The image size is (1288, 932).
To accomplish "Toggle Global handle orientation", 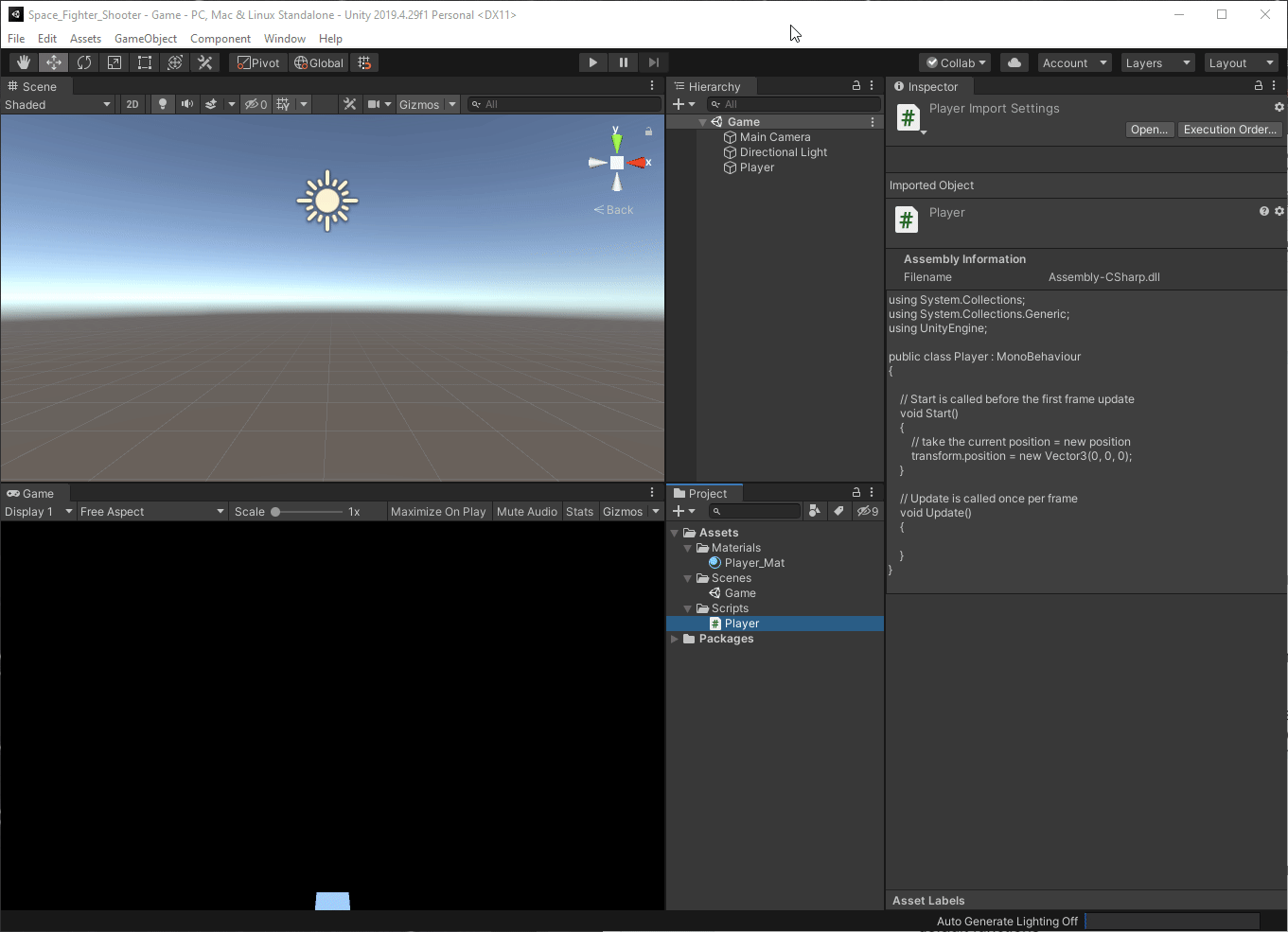I will coord(318,62).
